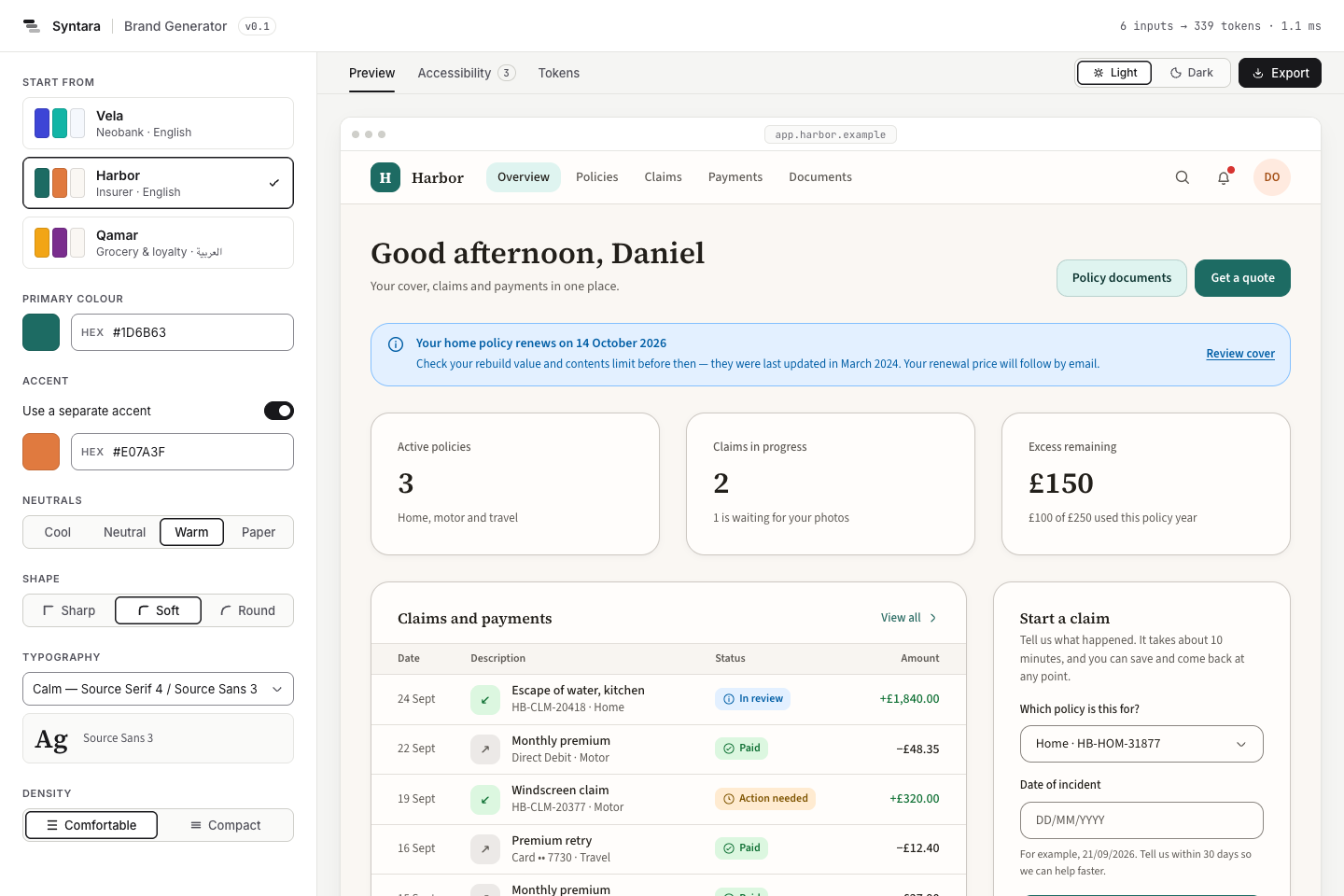The width and height of the screenshot is (1344, 896).
Task: Click the Escape of water claim icon
Action: click(485, 699)
